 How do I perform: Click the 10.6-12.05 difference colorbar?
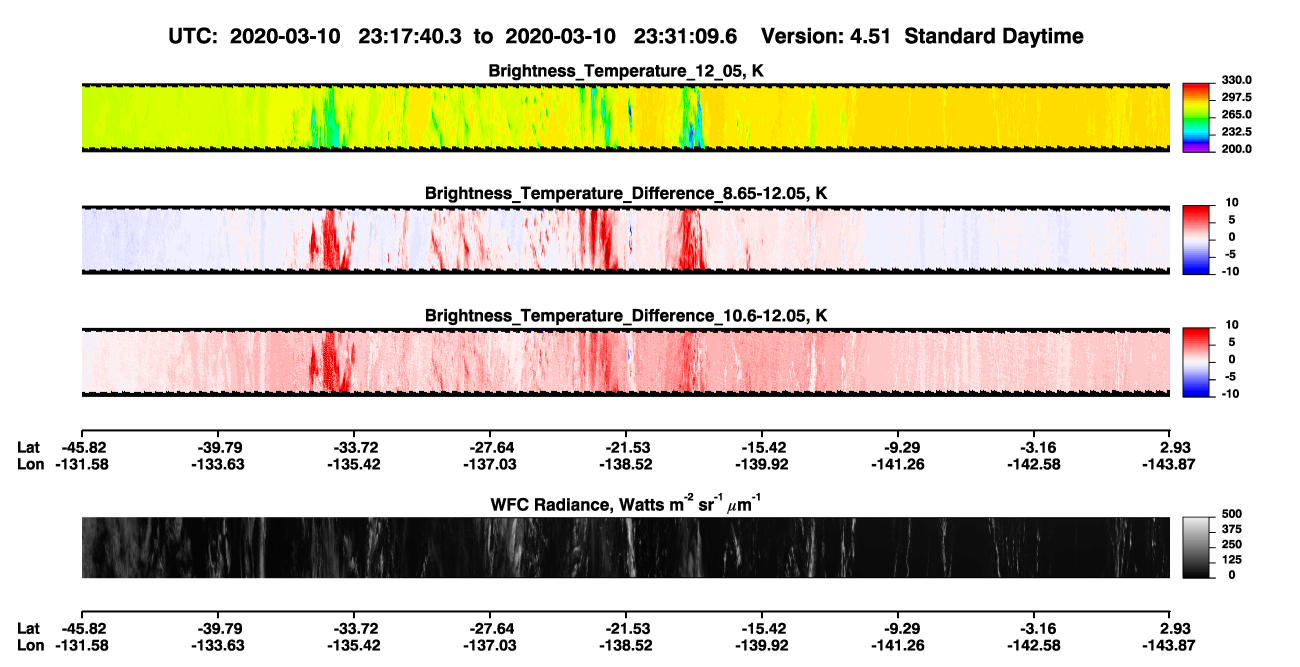click(x=1197, y=361)
